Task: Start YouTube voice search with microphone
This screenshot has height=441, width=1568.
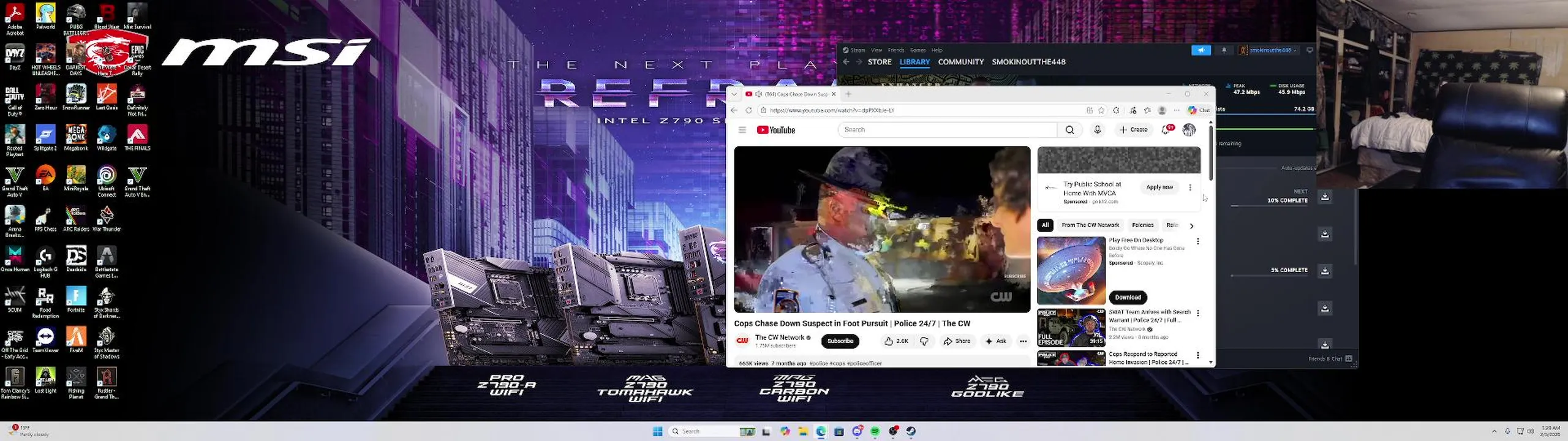Action: pyautogui.click(x=1097, y=130)
